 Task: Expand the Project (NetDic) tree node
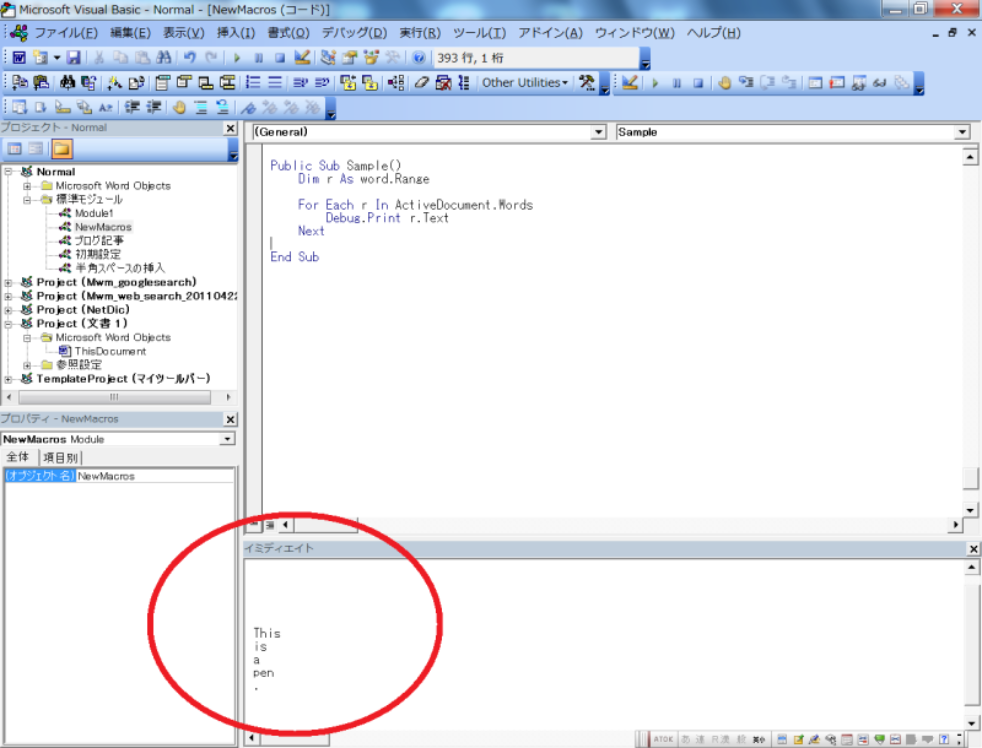click(9, 310)
